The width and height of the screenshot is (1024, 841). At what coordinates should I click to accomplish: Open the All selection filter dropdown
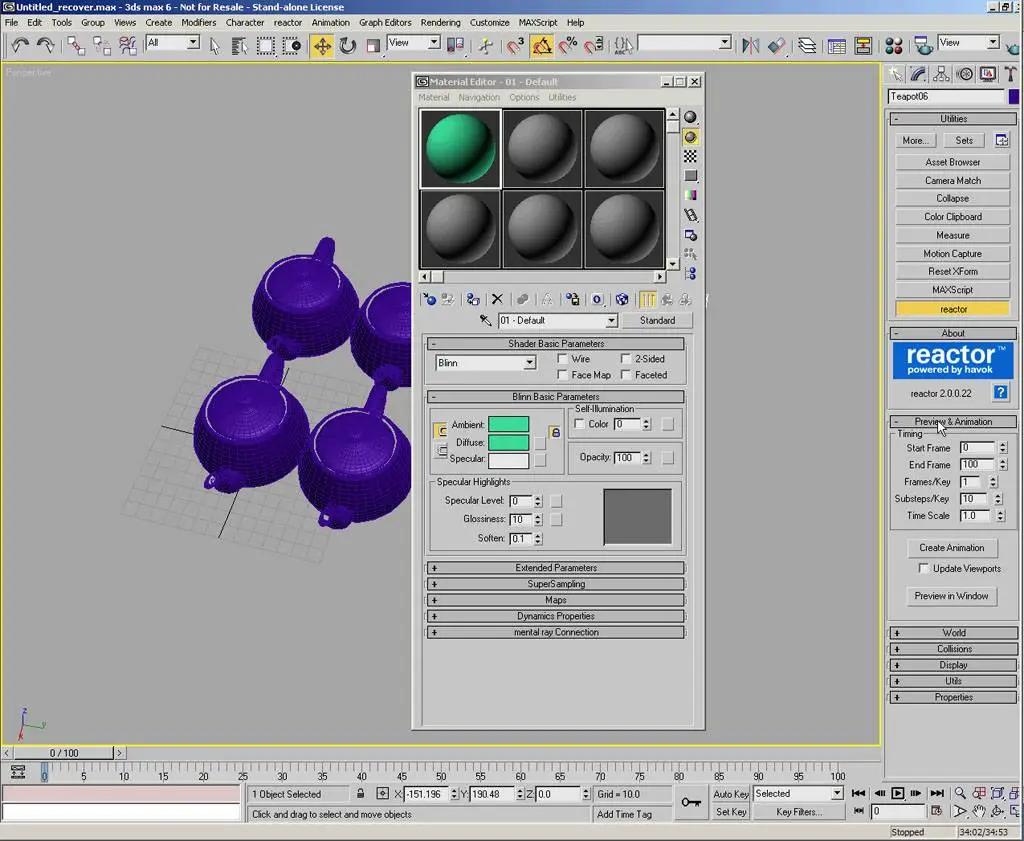point(193,42)
